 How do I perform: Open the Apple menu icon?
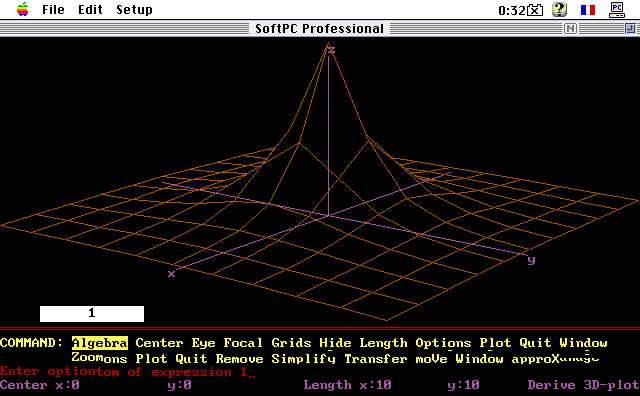(22, 9)
